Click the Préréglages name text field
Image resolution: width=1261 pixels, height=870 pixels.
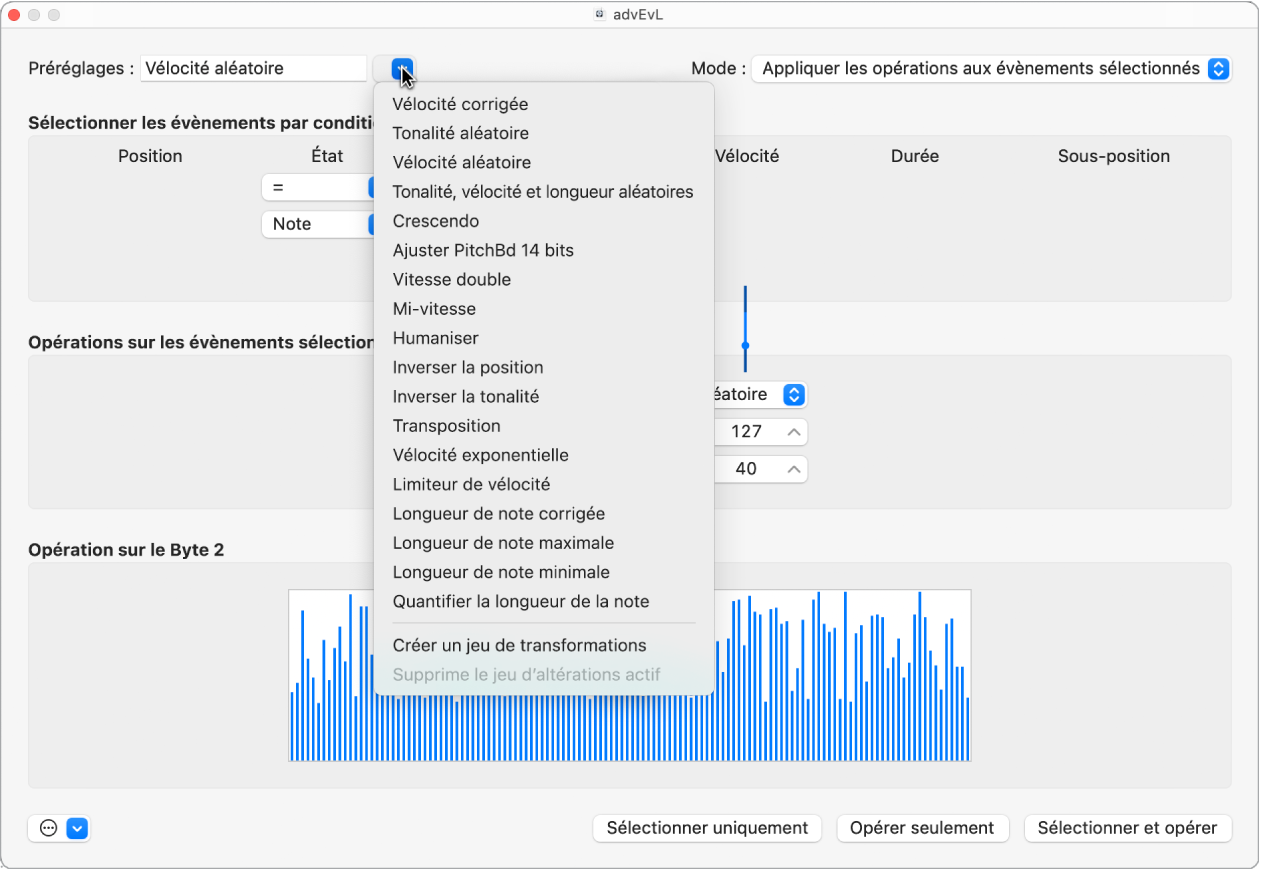coord(254,69)
